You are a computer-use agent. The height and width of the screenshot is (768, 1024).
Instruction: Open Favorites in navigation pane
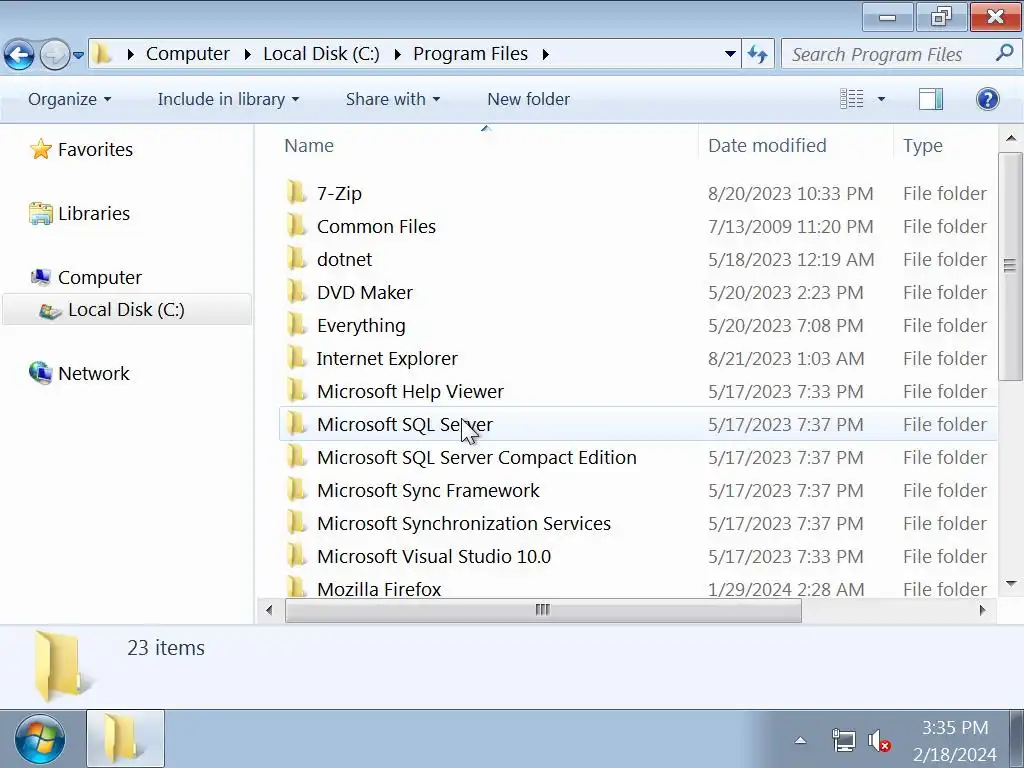pos(95,150)
